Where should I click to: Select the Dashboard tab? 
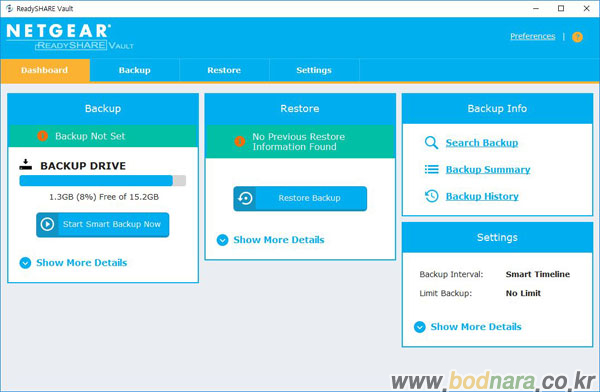45,70
